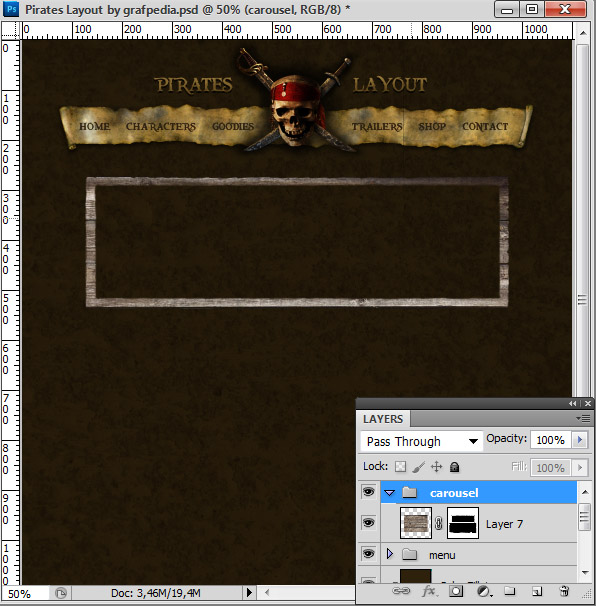Hide the carousel group

point(368,492)
